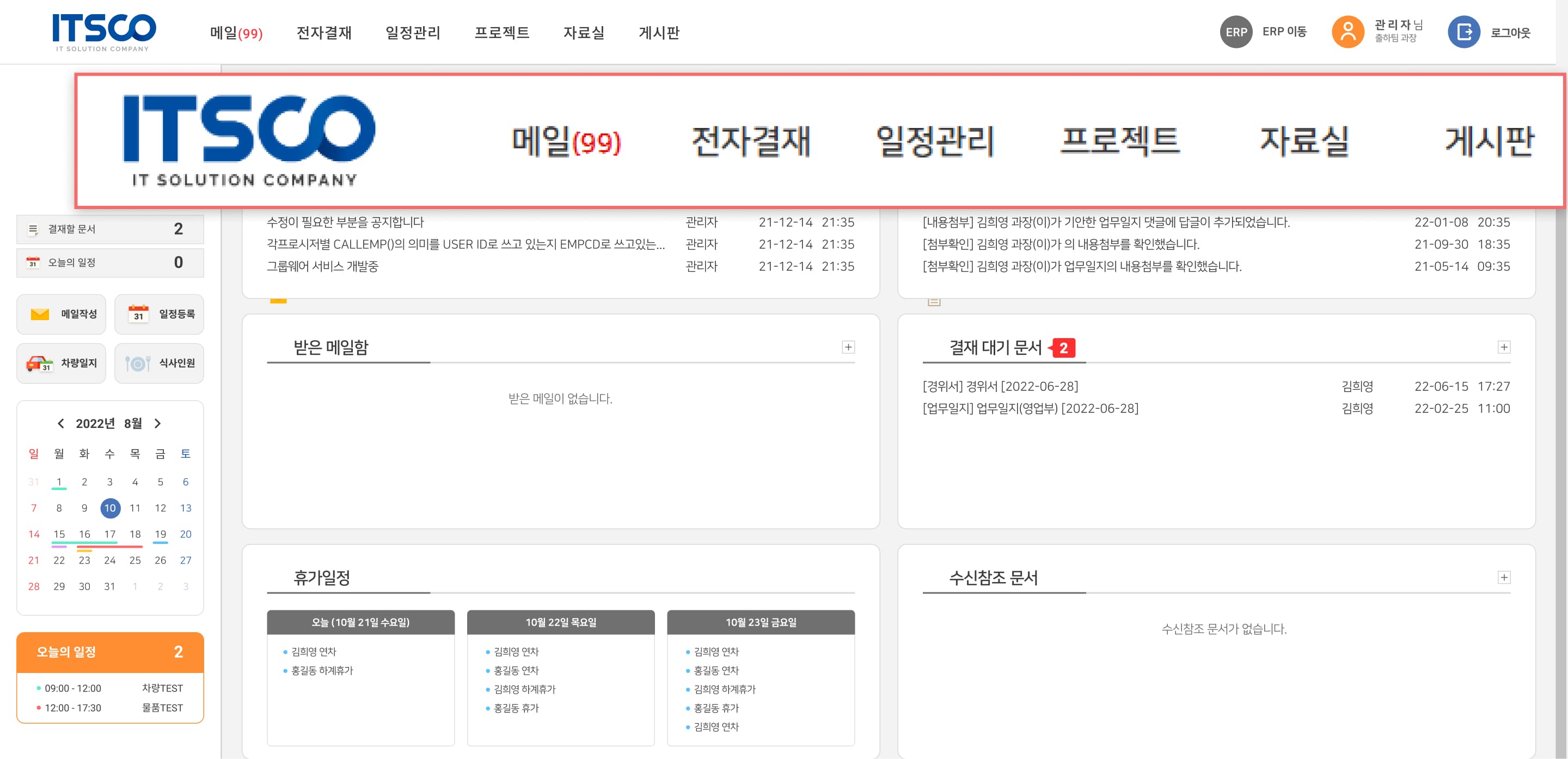Open the 09:00 - 12:00 차량TEST schedule
Image resolution: width=1568 pixels, height=759 pixels.
110,688
